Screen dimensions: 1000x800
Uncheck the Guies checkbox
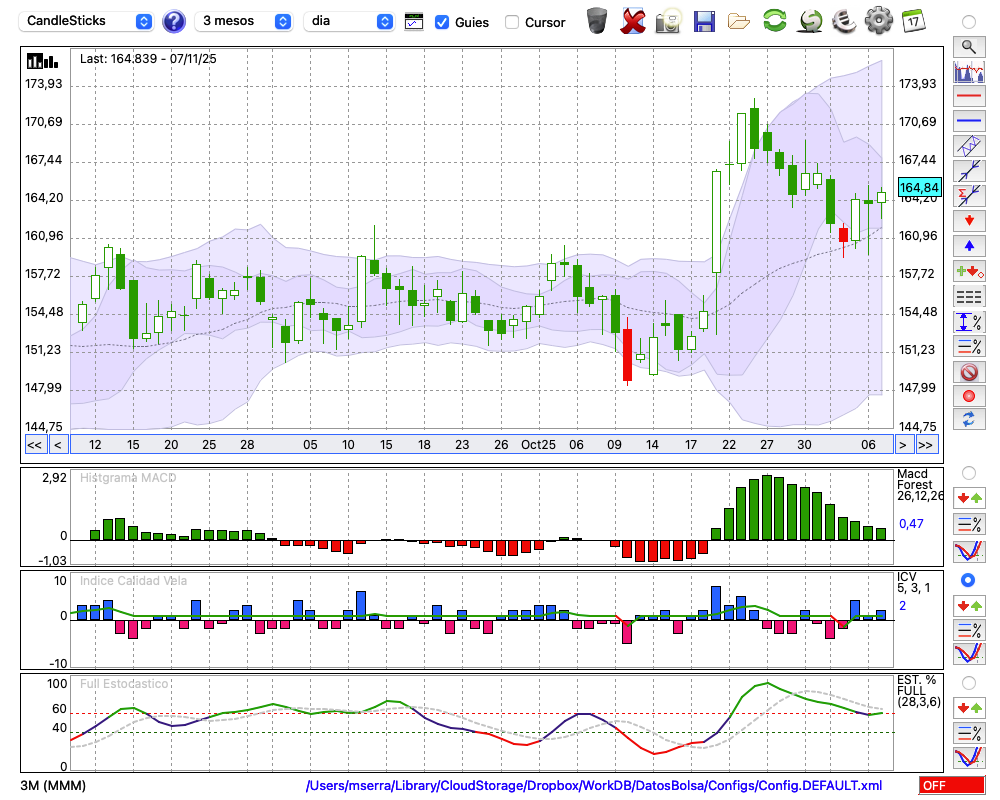442,22
